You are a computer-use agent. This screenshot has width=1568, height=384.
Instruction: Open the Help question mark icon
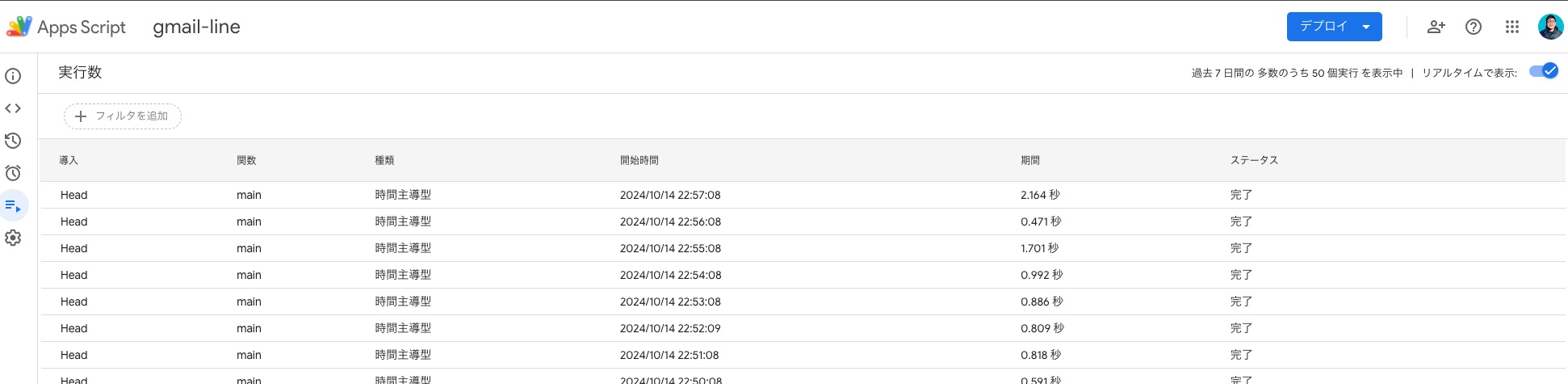[x=1474, y=27]
